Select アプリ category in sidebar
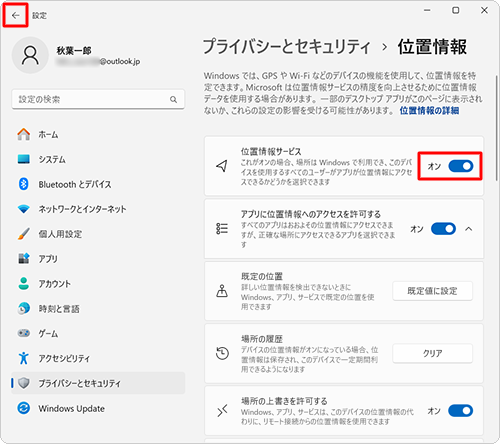Viewport: 500px width, 444px height. coord(98,259)
